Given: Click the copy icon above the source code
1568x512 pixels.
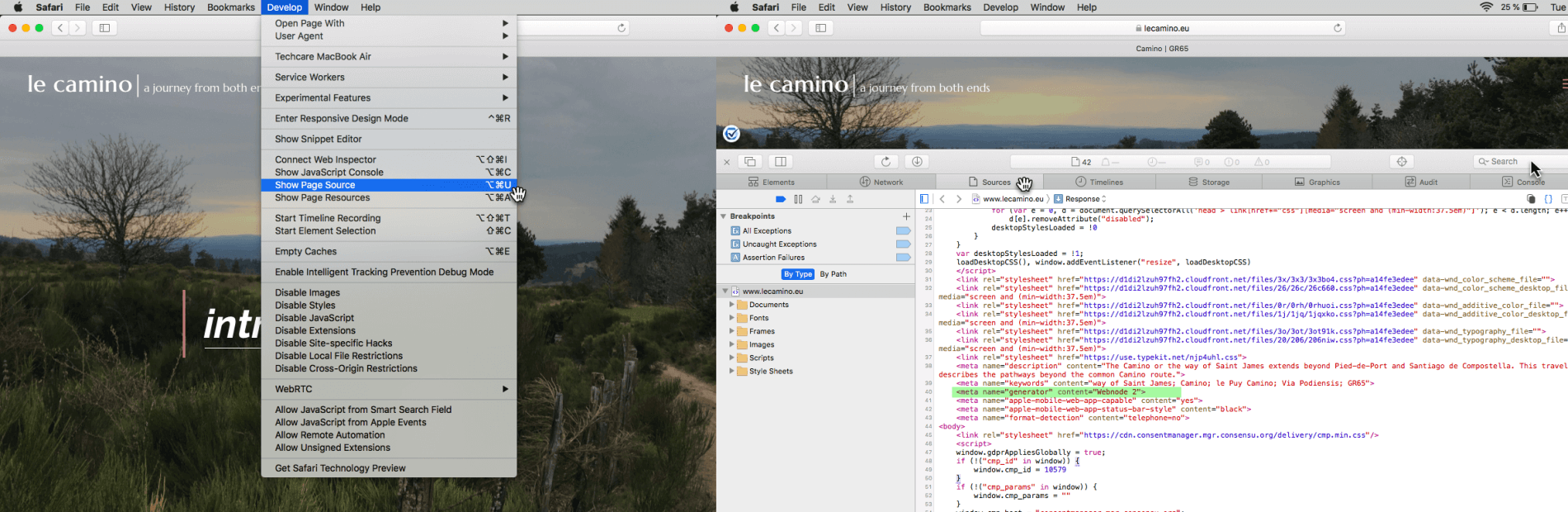Looking at the screenshot, I should 1531,199.
